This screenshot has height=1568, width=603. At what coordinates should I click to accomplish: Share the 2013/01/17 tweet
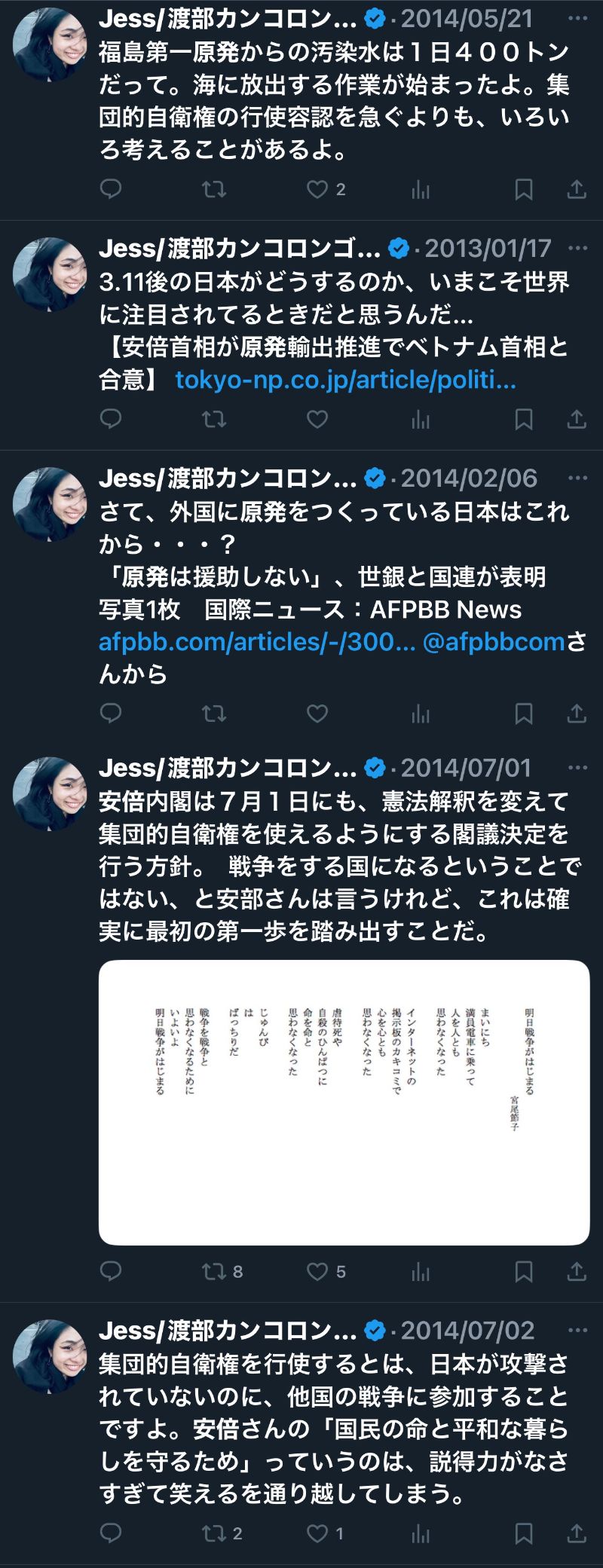tap(577, 419)
